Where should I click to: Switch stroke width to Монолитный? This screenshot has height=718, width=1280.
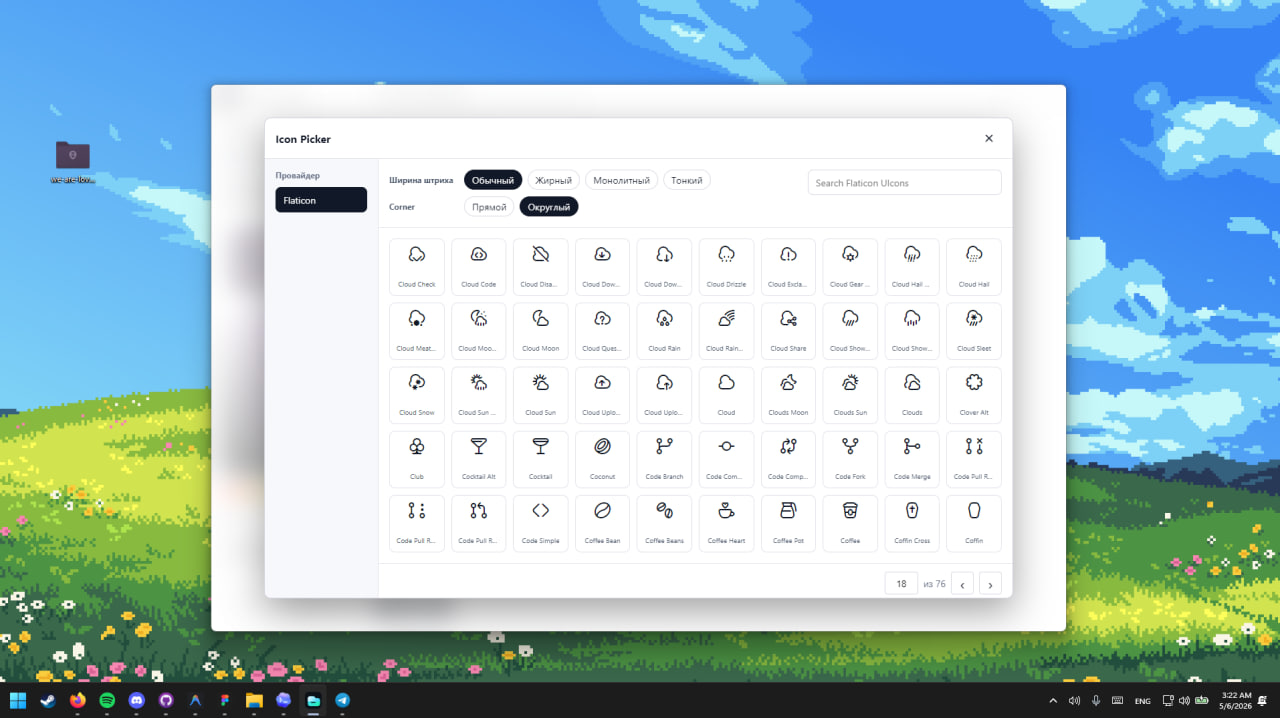pyautogui.click(x=621, y=180)
